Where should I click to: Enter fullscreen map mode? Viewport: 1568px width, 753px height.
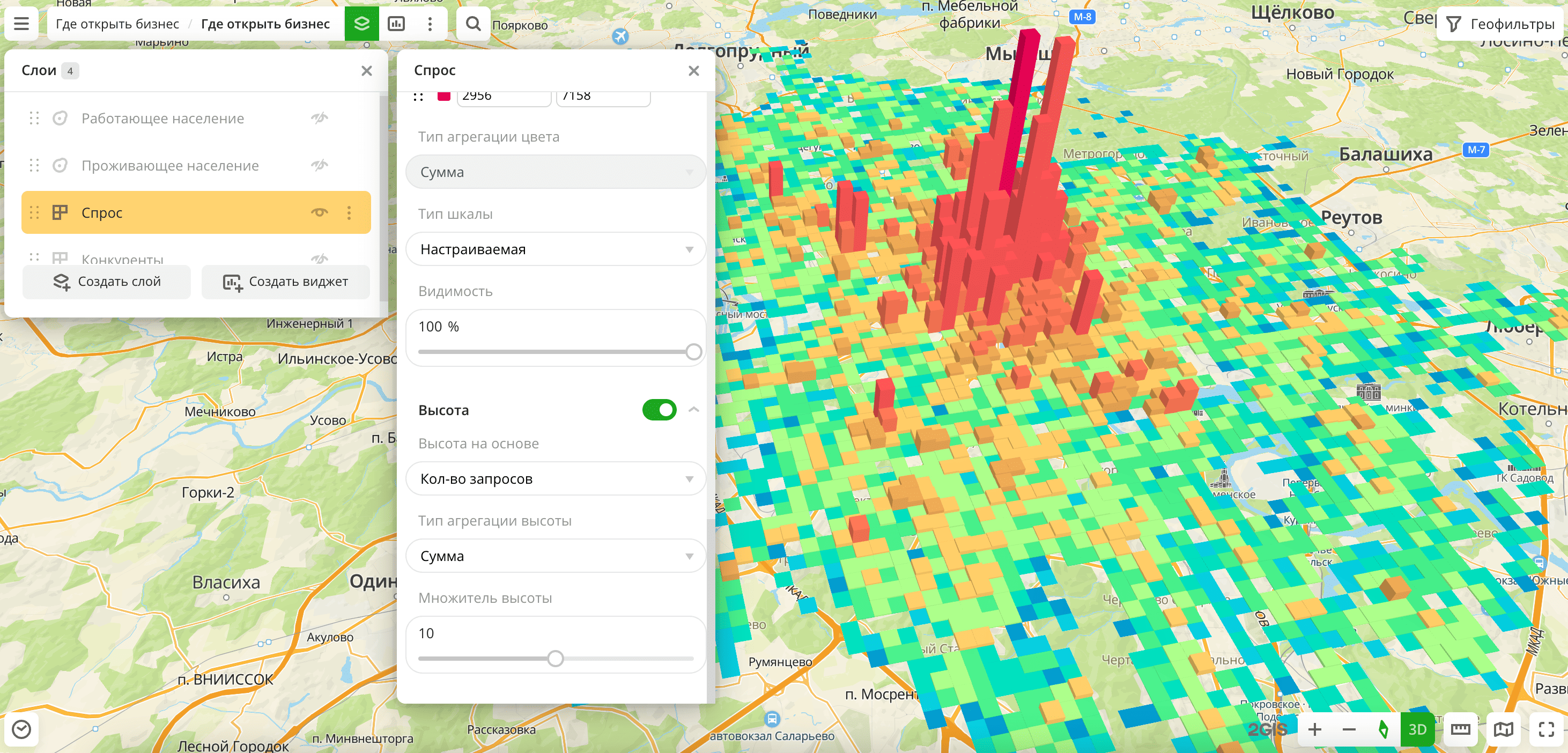[x=1546, y=729]
